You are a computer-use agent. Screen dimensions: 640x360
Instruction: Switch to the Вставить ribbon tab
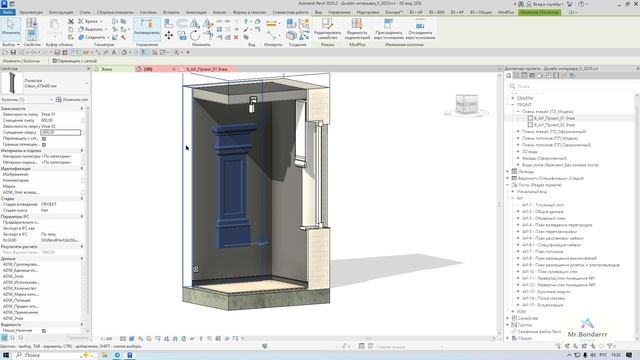click(x=171, y=12)
